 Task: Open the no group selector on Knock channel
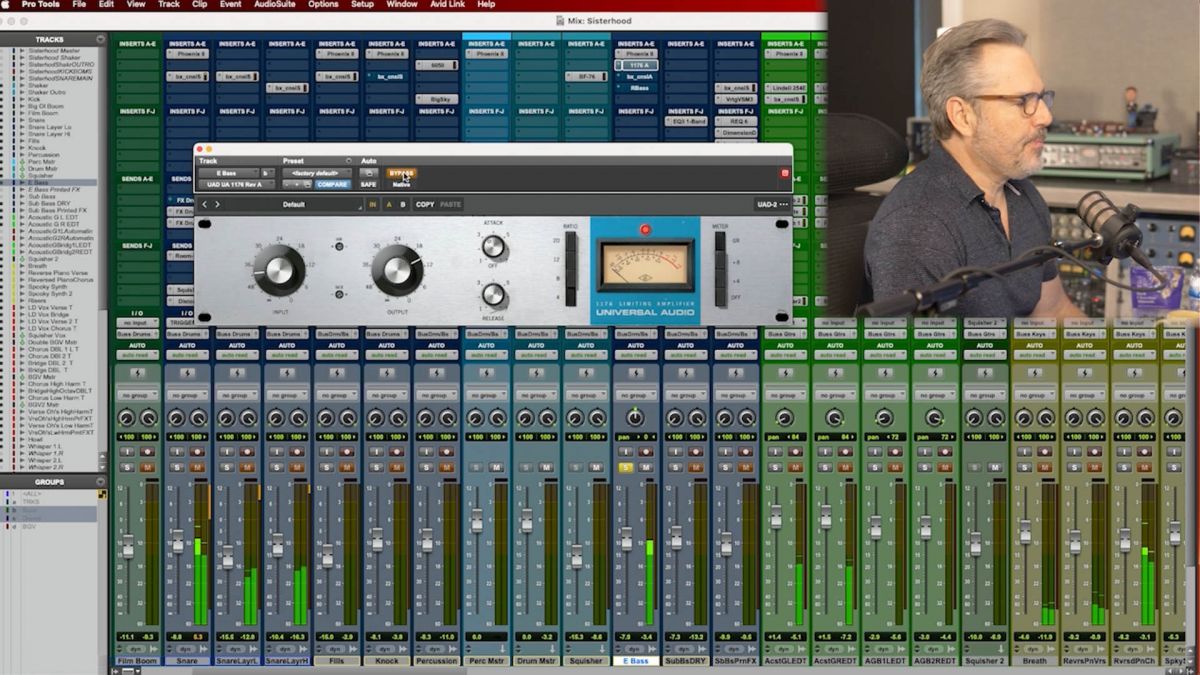pos(388,394)
